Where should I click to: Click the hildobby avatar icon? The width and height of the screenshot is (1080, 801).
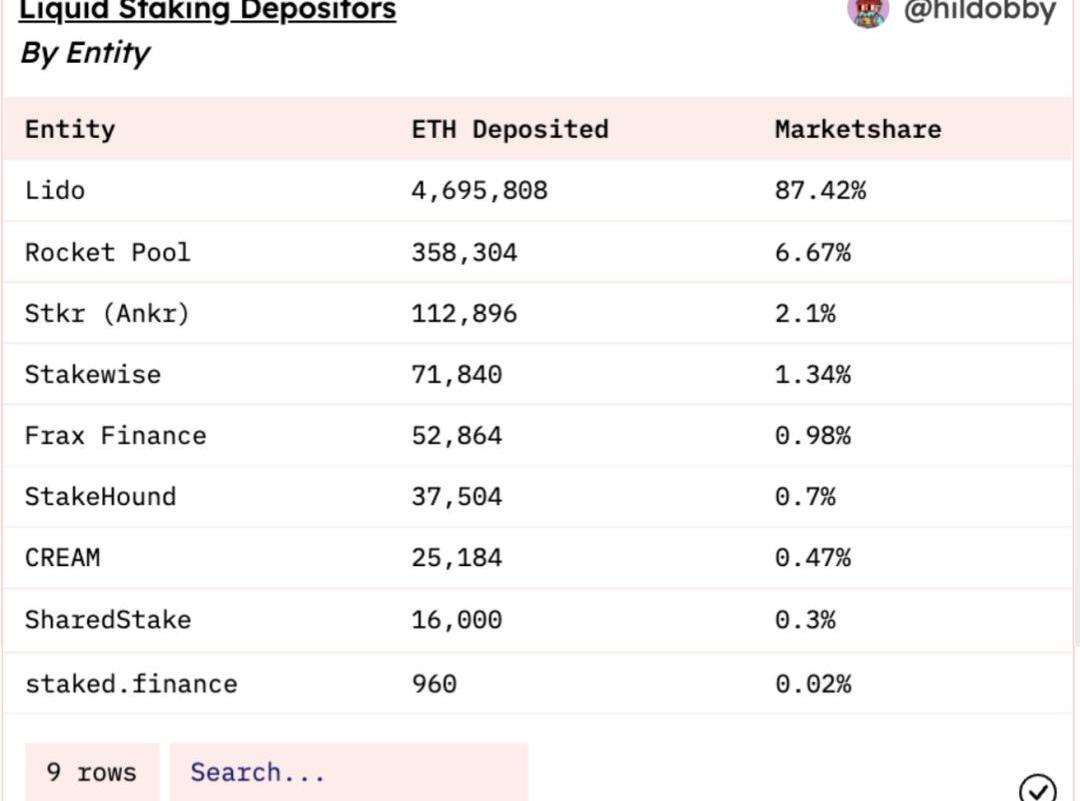[x=867, y=10]
